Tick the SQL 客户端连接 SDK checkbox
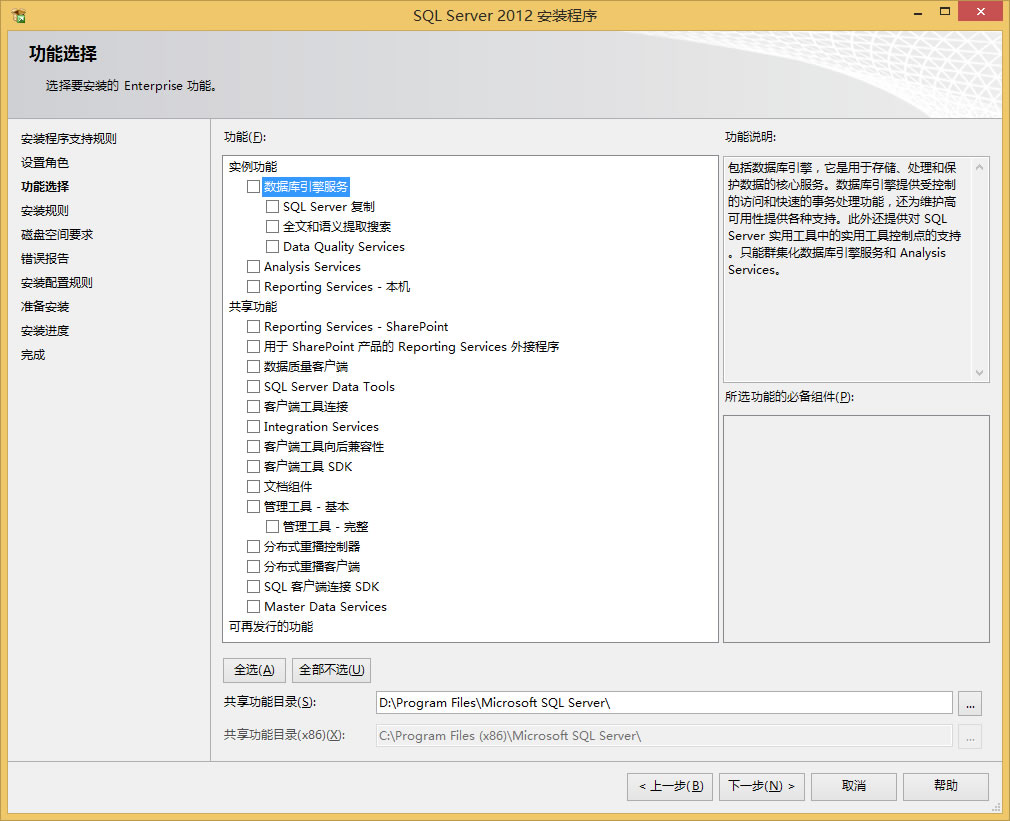1010x821 pixels. coord(253,586)
